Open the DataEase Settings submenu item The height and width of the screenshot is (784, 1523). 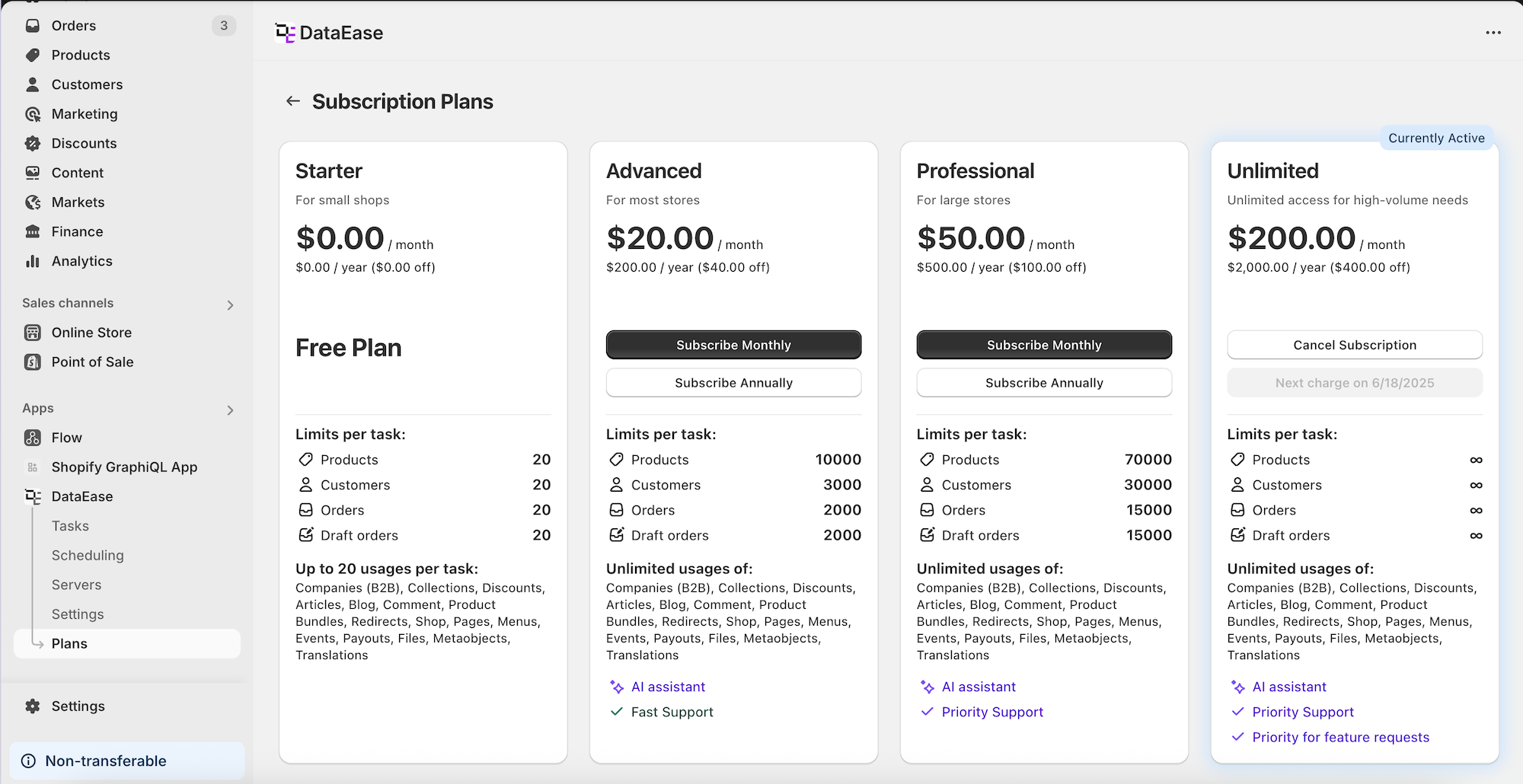click(78, 614)
